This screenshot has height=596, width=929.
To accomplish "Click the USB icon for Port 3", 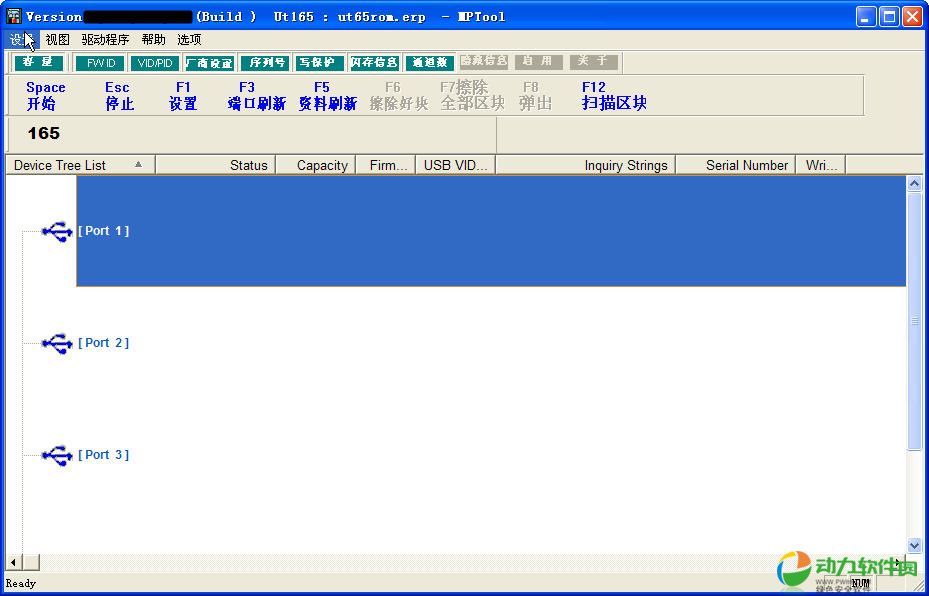I will click(x=57, y=456).
